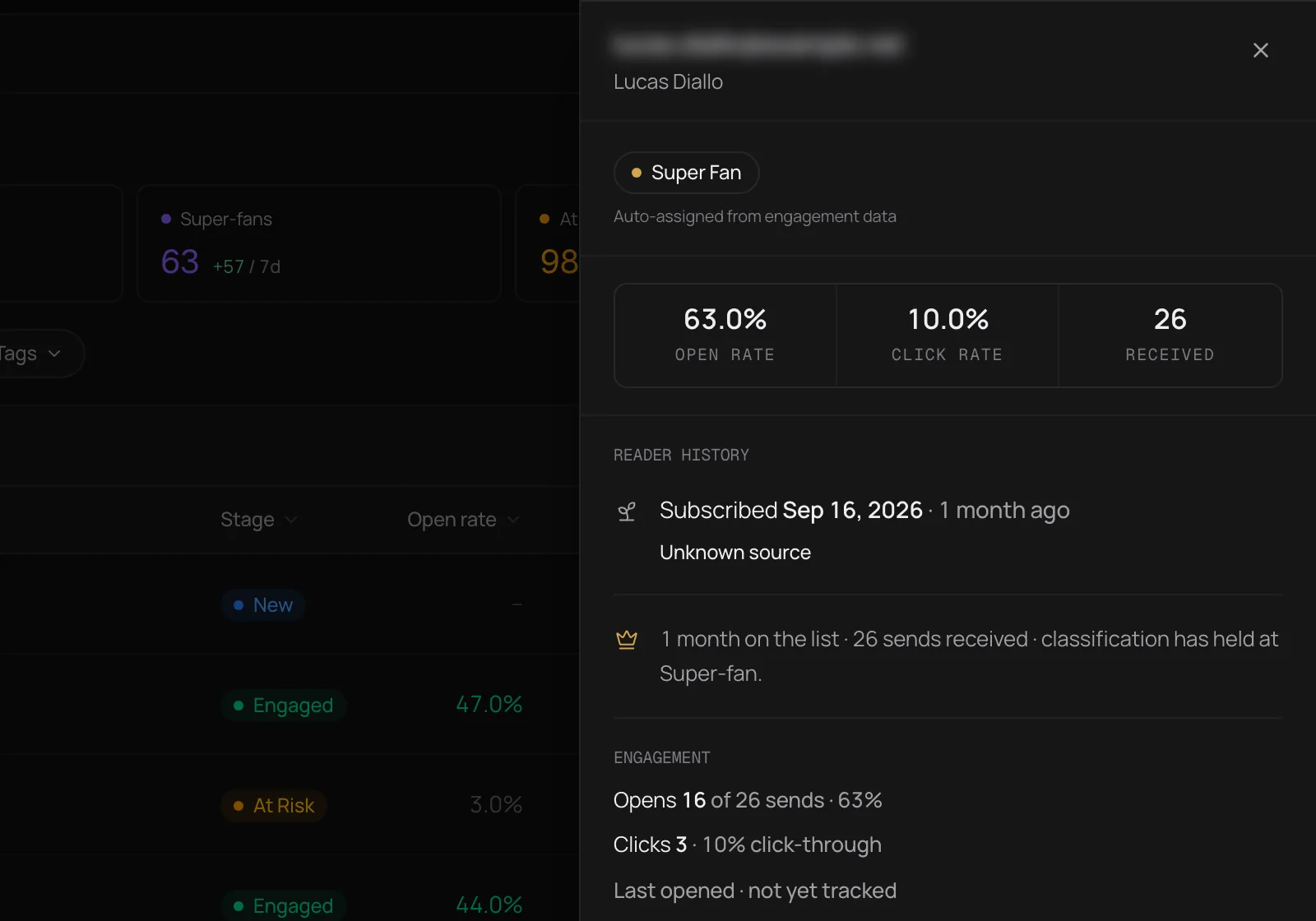
Task: Open the Super-fans summary card
Action: coord(319,243)
